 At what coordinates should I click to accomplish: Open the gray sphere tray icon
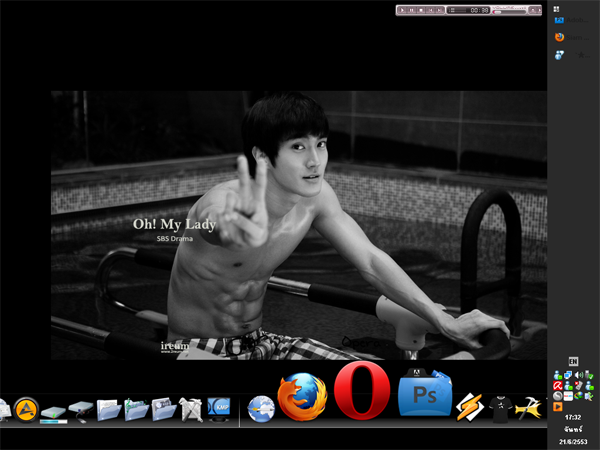point(558,396)
